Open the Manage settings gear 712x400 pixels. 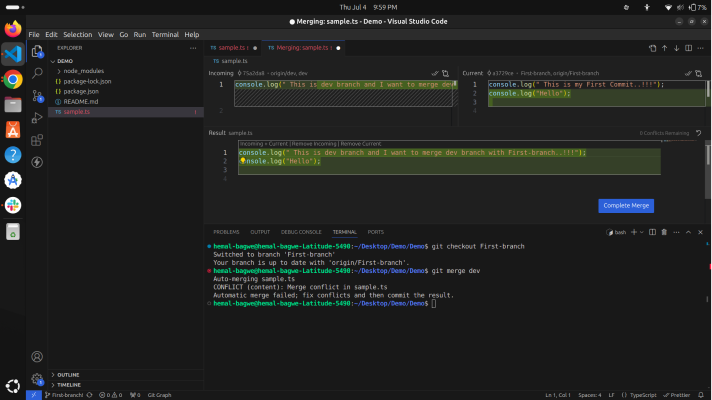pyautogui.click(x=37, y=379)
